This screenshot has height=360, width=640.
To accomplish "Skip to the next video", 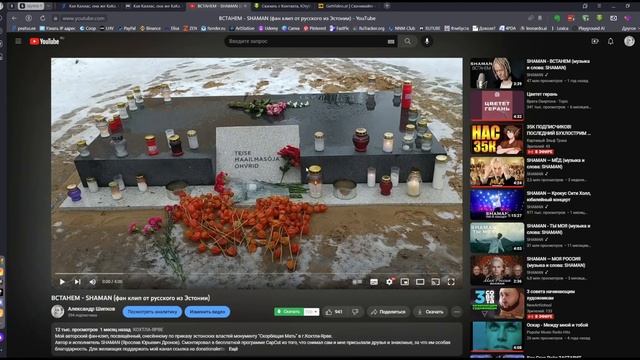I will coord(77,282).
